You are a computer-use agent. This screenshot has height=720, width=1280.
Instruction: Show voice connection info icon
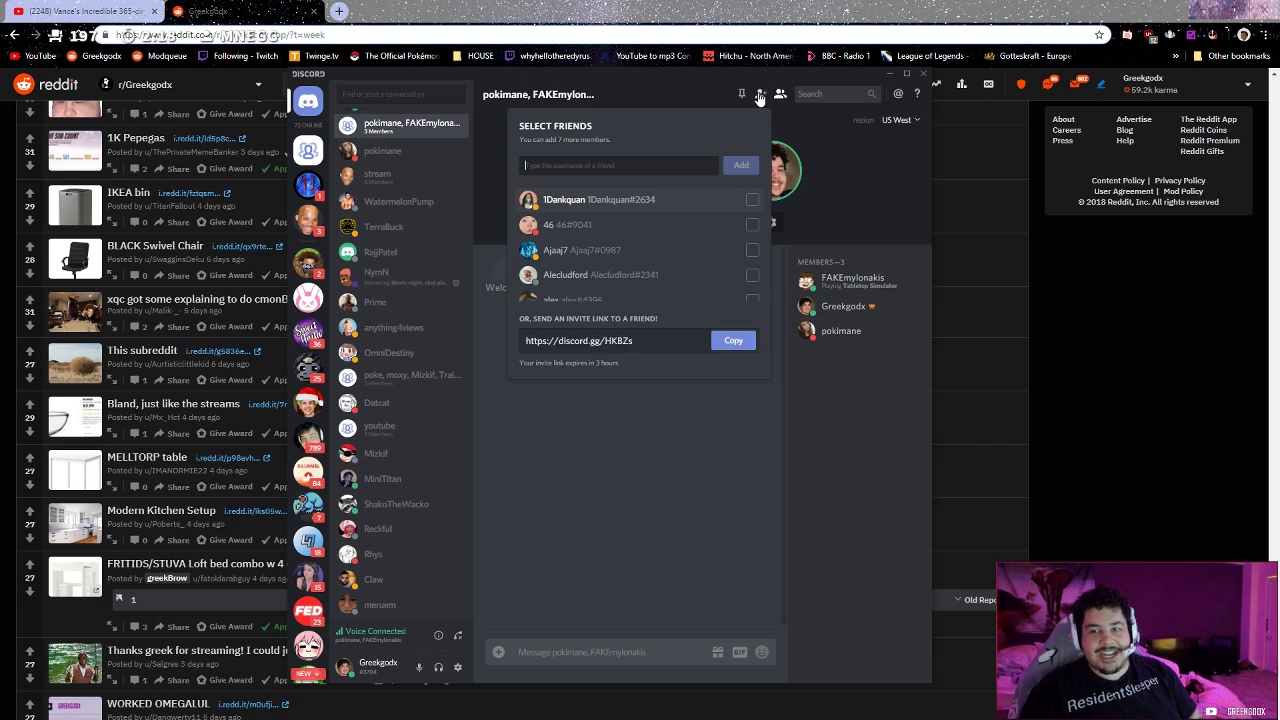pyautogui.click(x=438, y=635)
